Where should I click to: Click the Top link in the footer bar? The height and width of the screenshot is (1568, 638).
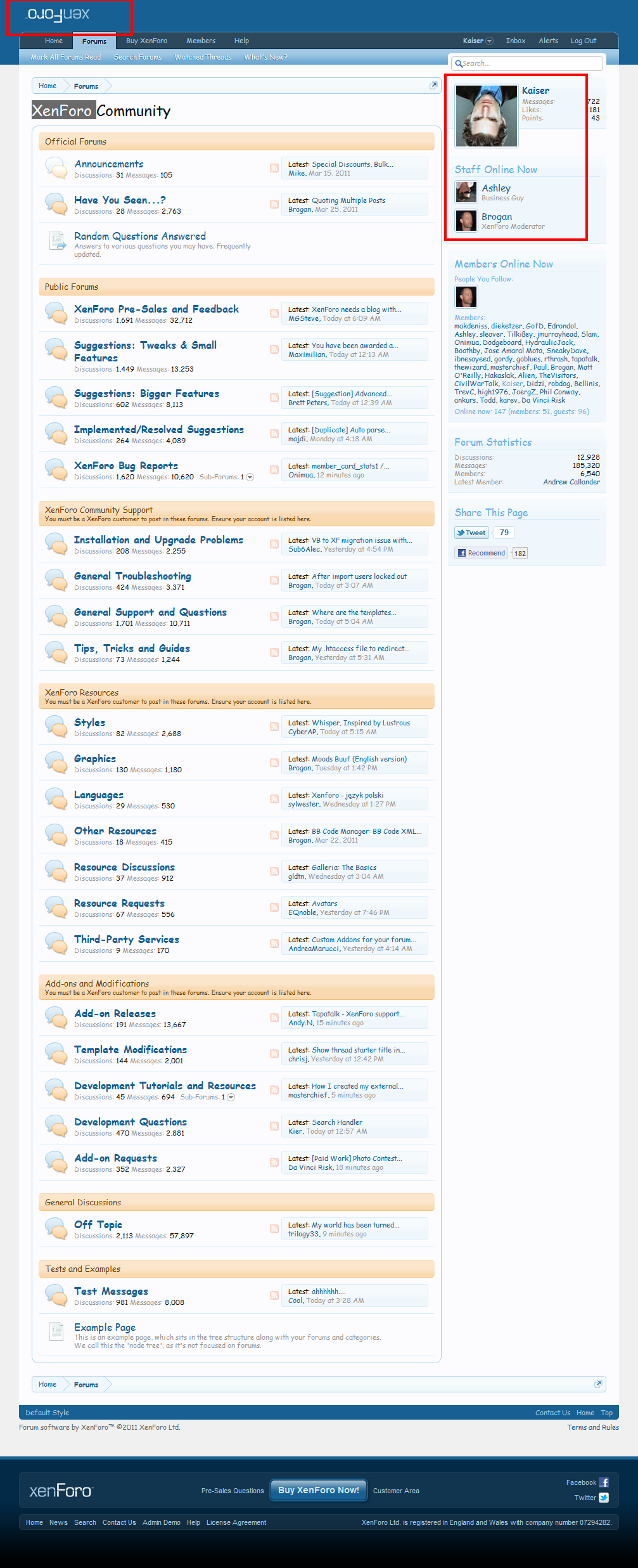[x=607, y=1413]
